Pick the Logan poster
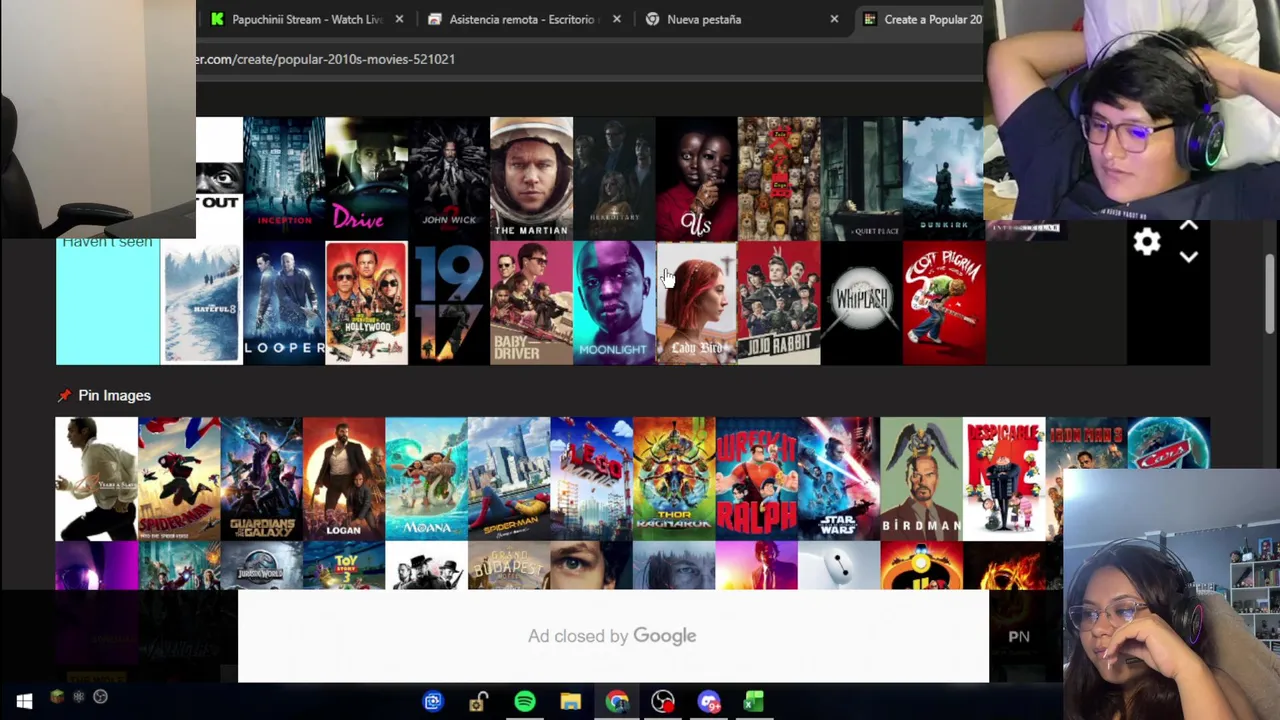 tap(344, 479)
